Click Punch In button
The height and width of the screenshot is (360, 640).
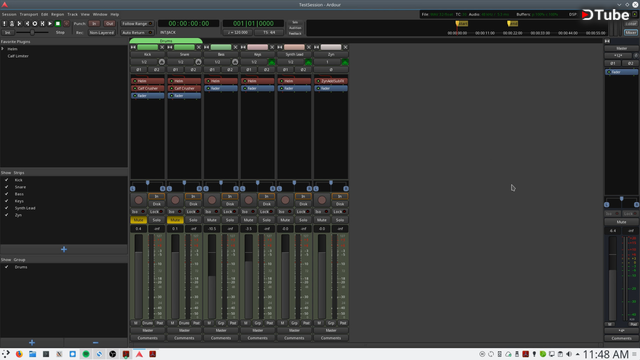[x=94, y=24]
